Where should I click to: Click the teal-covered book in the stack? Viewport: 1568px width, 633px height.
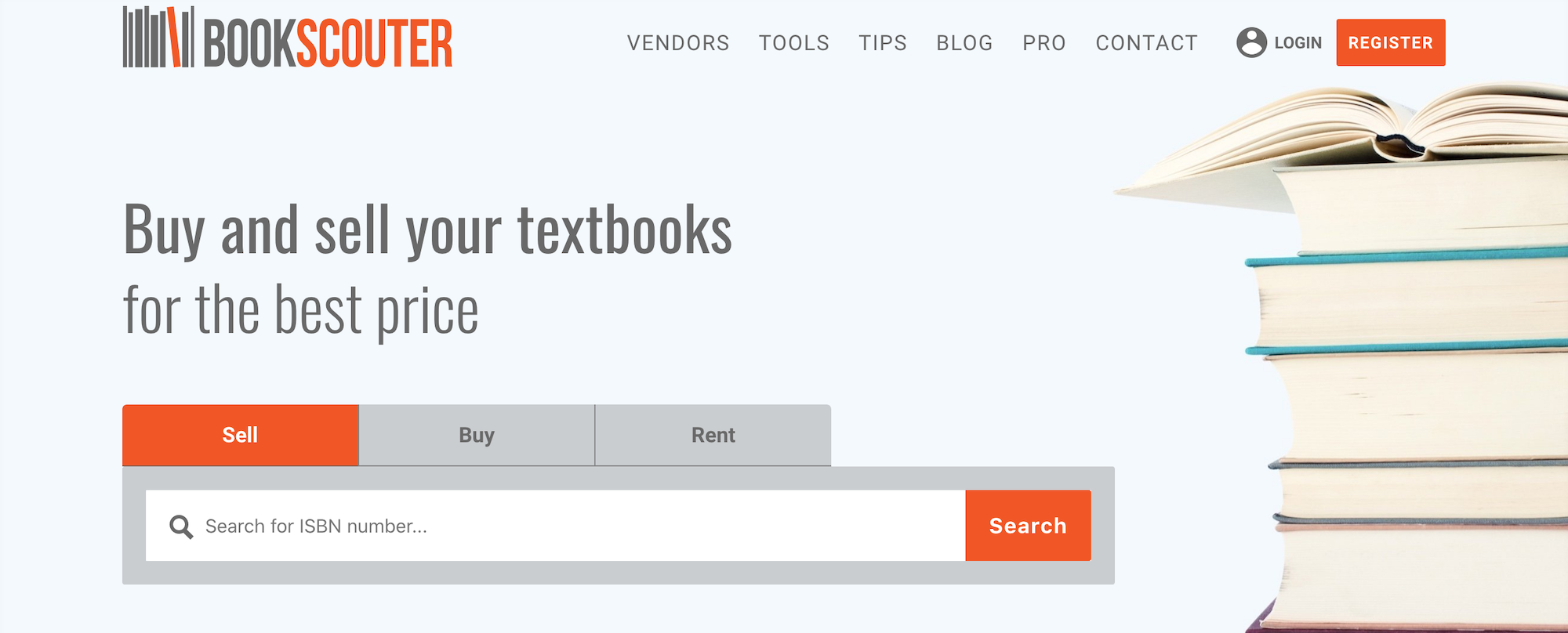coord(1411,302)
